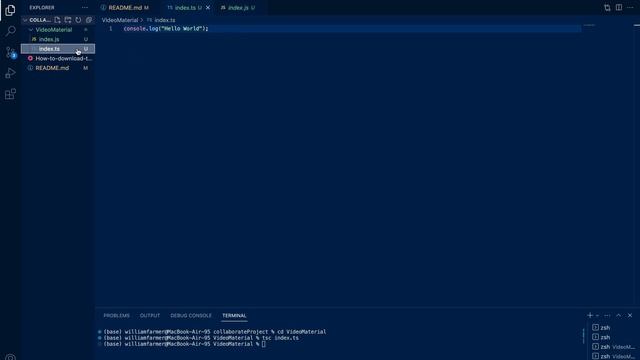This screenshot has width=640, height=360.
Task: Open editor more actions menu
Action: click(x=630, y=8)
